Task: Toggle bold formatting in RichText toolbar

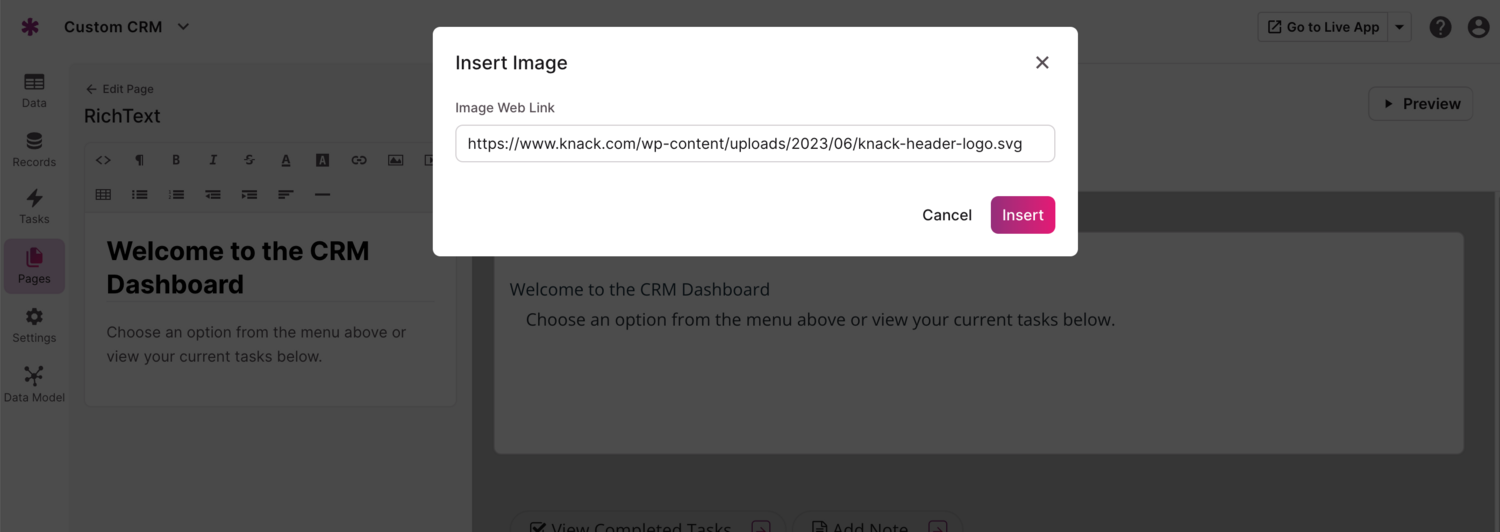Action: (x=176, y=160)
